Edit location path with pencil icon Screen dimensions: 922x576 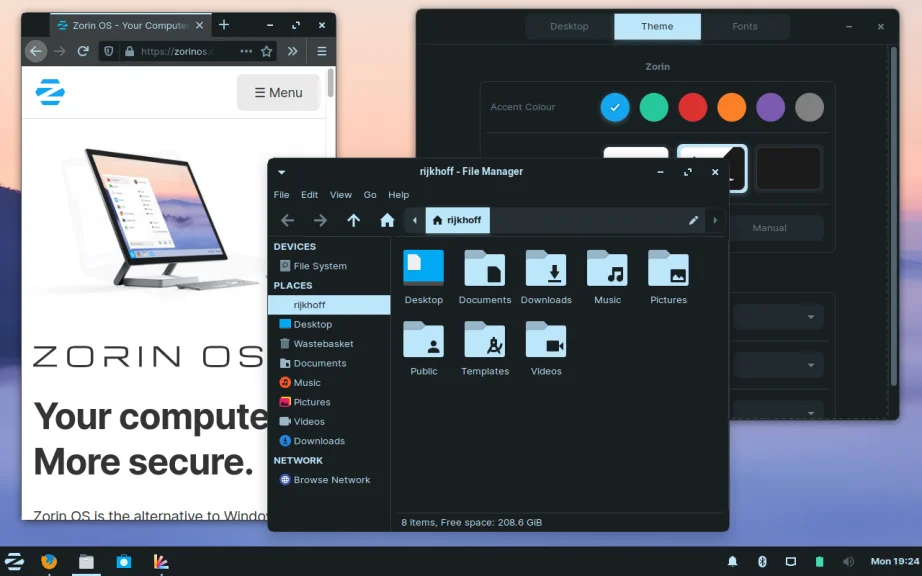[x=693, y=220]
